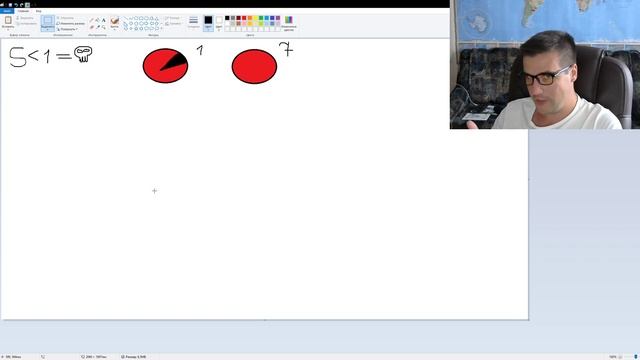Screen dimensions: 640x360
Task: Pick the orange color swatch
Action: [x=250, y=18]
